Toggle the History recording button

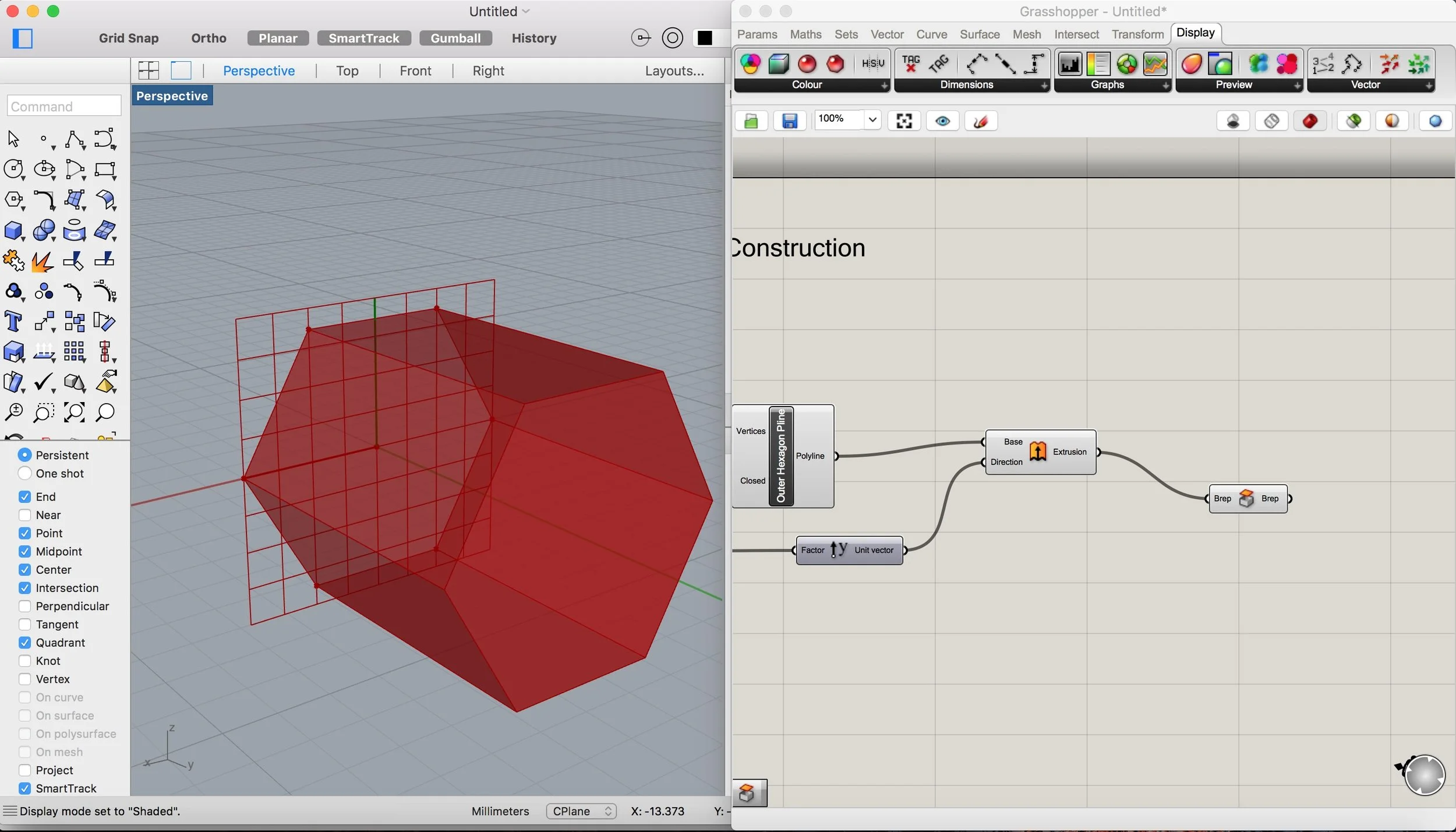click(534, 38)
